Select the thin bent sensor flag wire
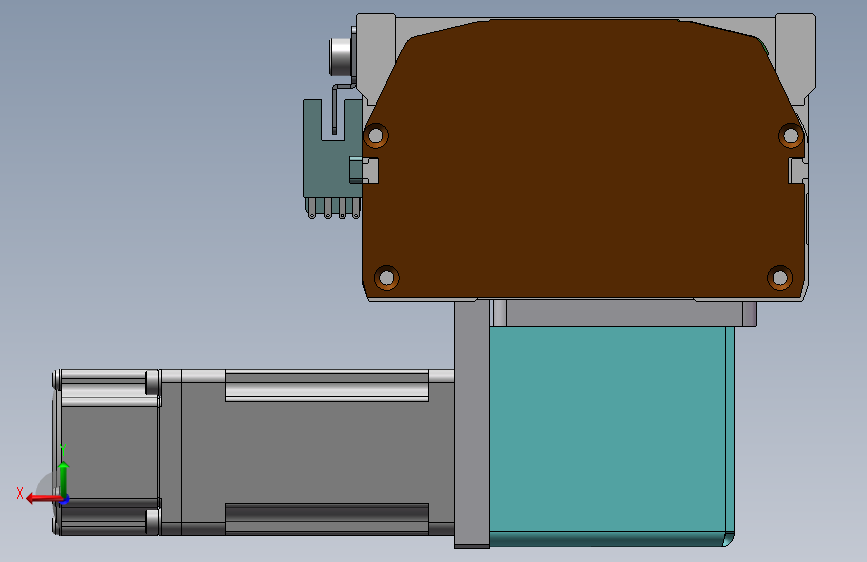The width and height of the screenshot is (867, 562). click(342, 108)
